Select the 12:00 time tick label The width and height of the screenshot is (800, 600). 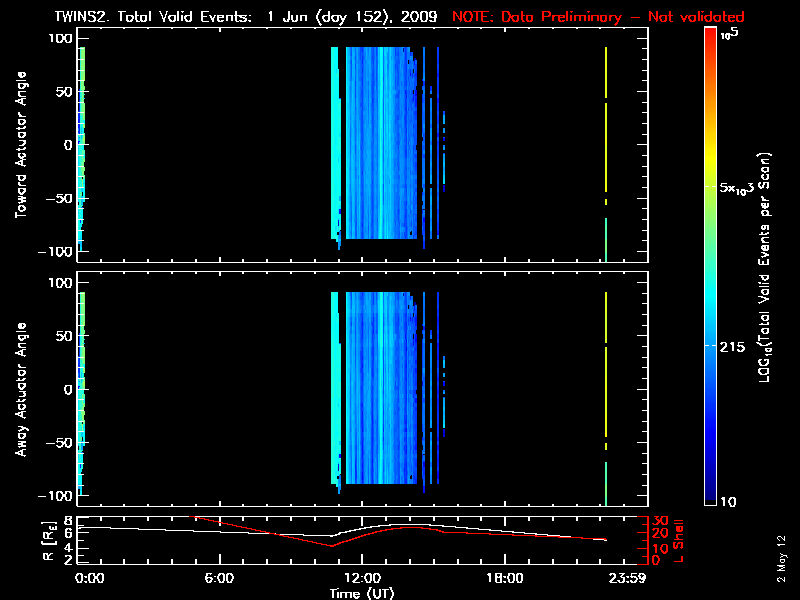point(362,578)
